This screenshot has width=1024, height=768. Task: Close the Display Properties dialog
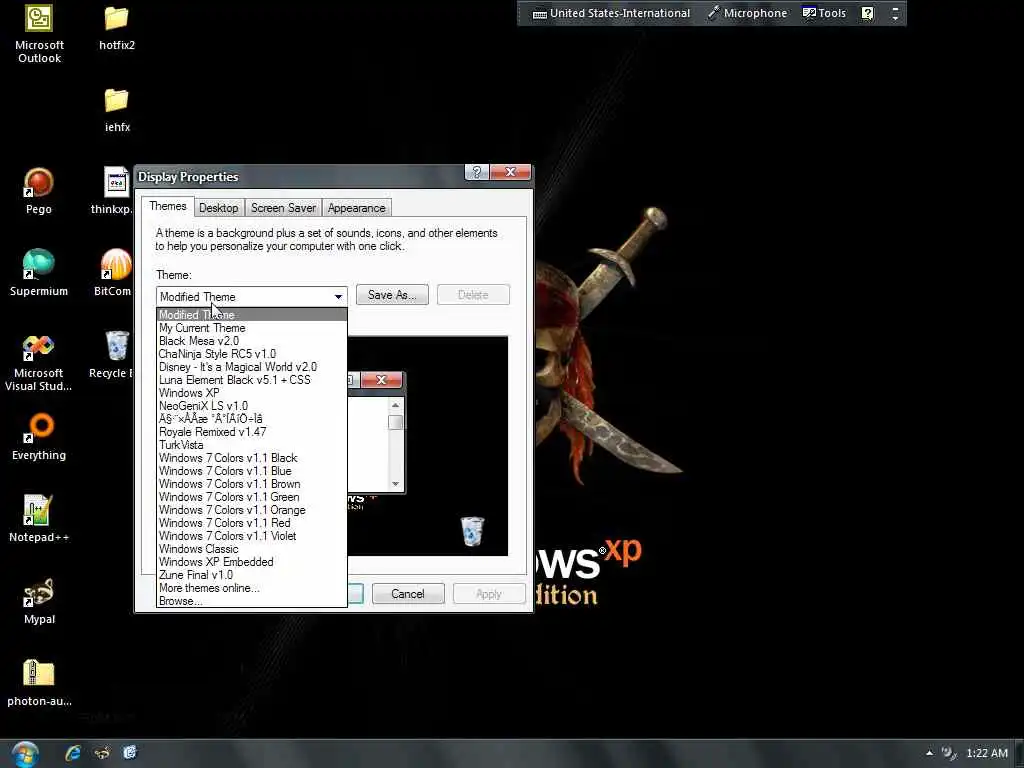511,172
